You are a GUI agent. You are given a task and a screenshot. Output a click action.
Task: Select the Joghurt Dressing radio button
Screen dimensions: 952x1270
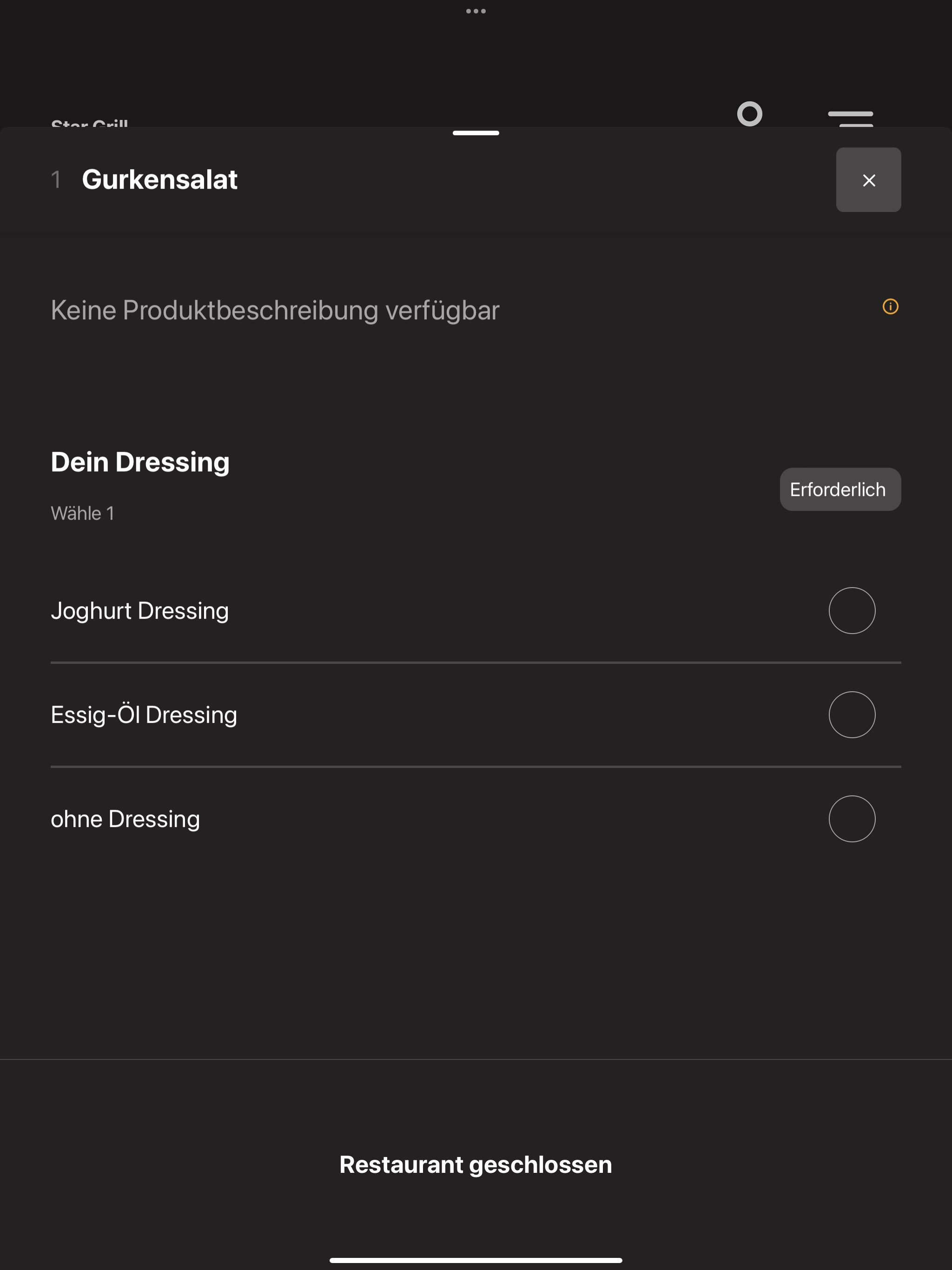click(x=852, y=610)
